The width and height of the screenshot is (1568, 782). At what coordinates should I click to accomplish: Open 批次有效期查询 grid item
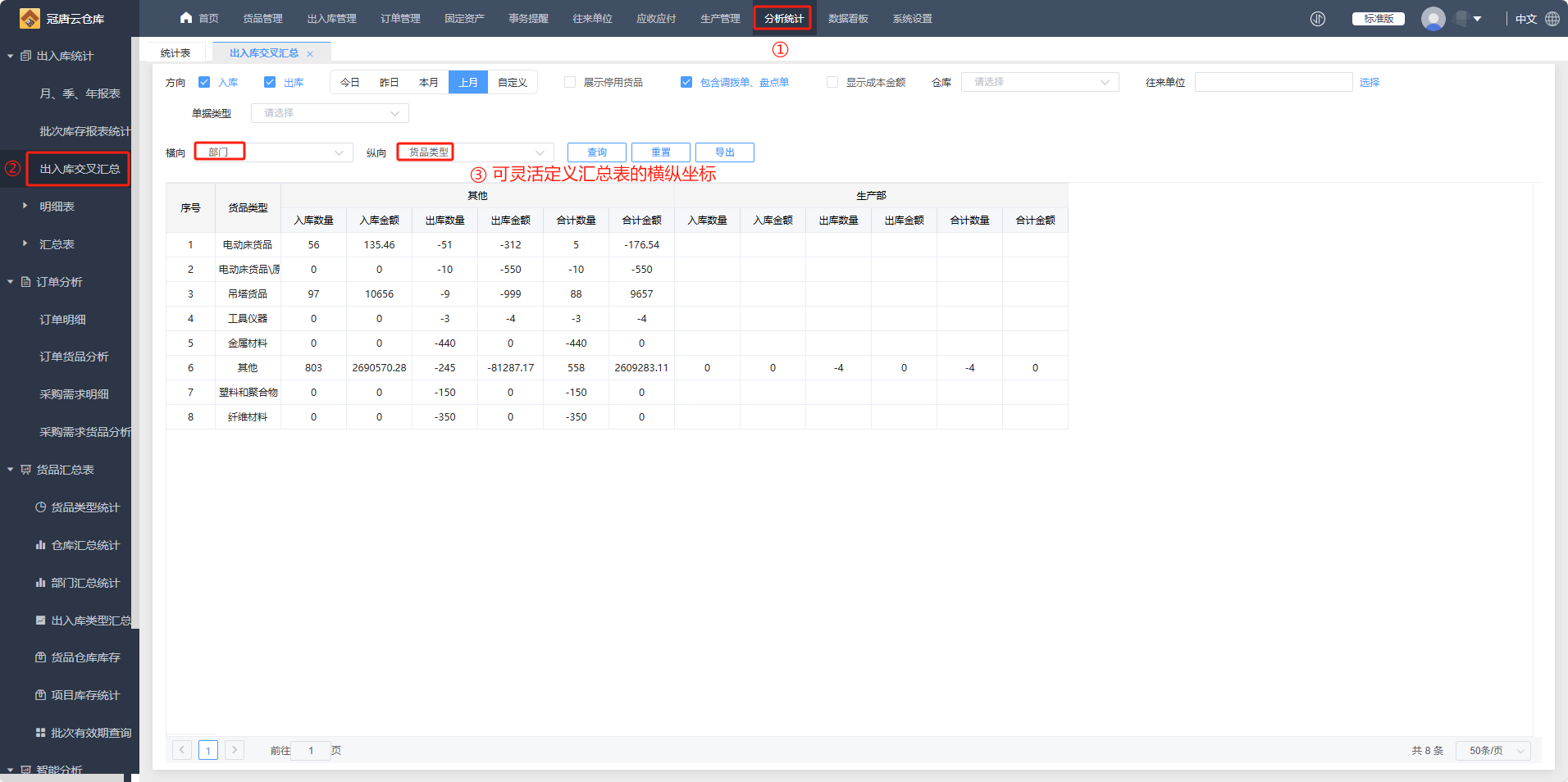[x=83, y=733]
